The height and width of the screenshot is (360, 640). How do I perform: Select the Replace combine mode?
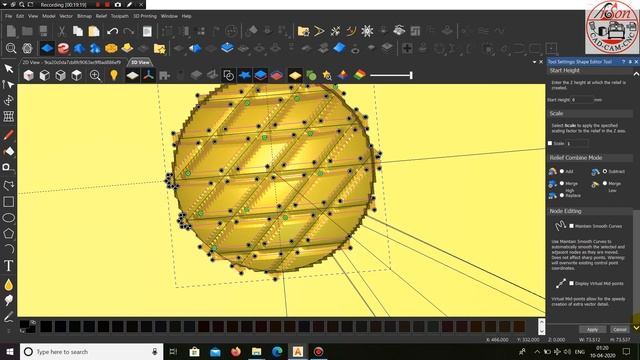(x=562, y=196)
